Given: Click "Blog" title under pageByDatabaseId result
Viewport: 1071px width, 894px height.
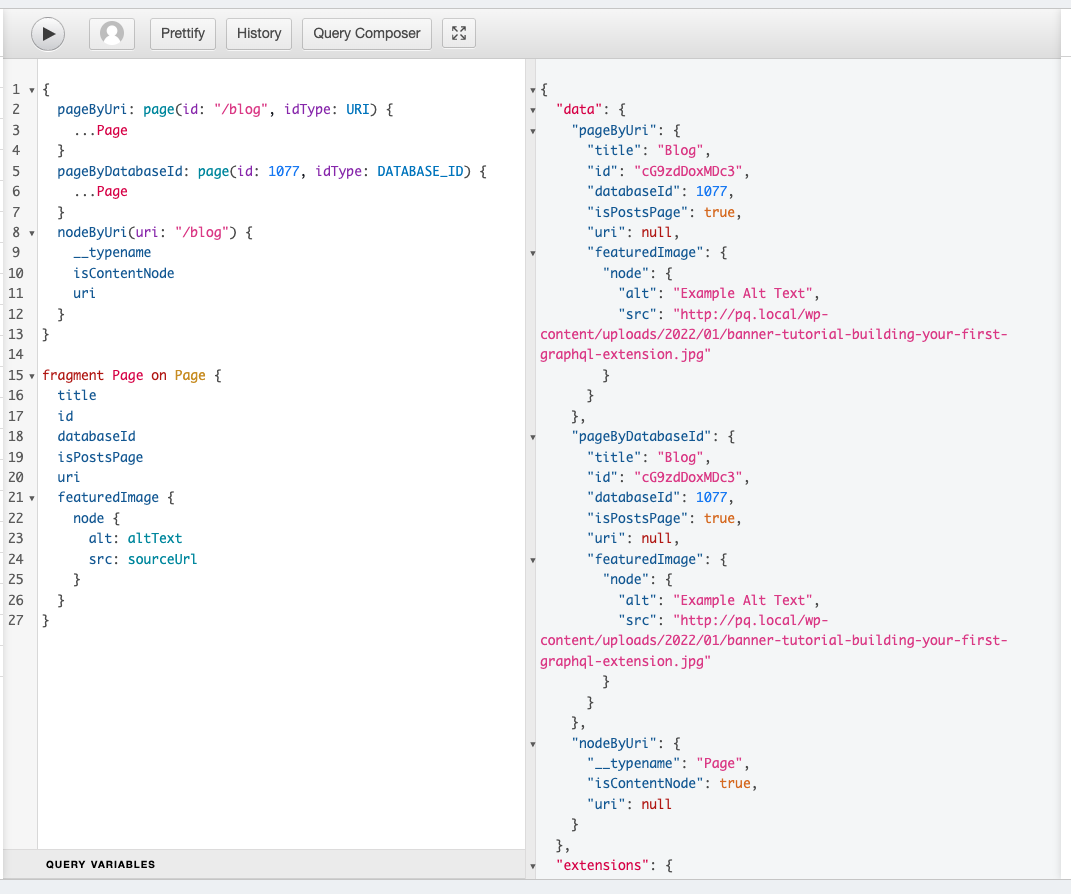Looking at the screenshot, I should 680,457.
